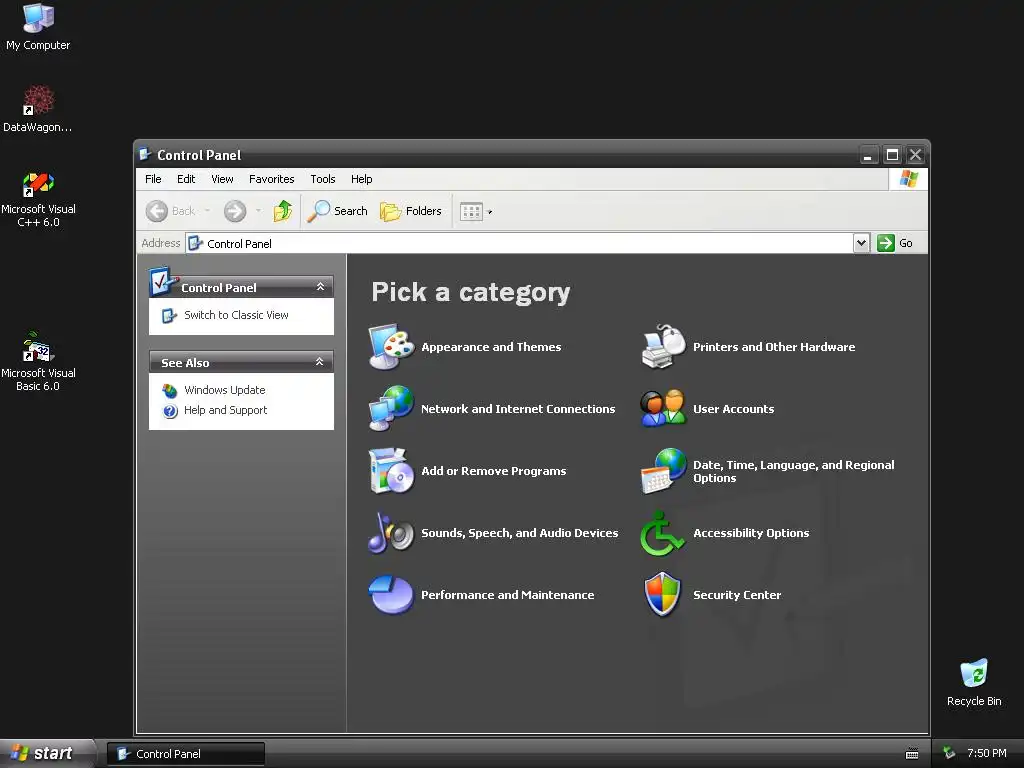
Task: Open the Edit menu
Action: [186, 179]
